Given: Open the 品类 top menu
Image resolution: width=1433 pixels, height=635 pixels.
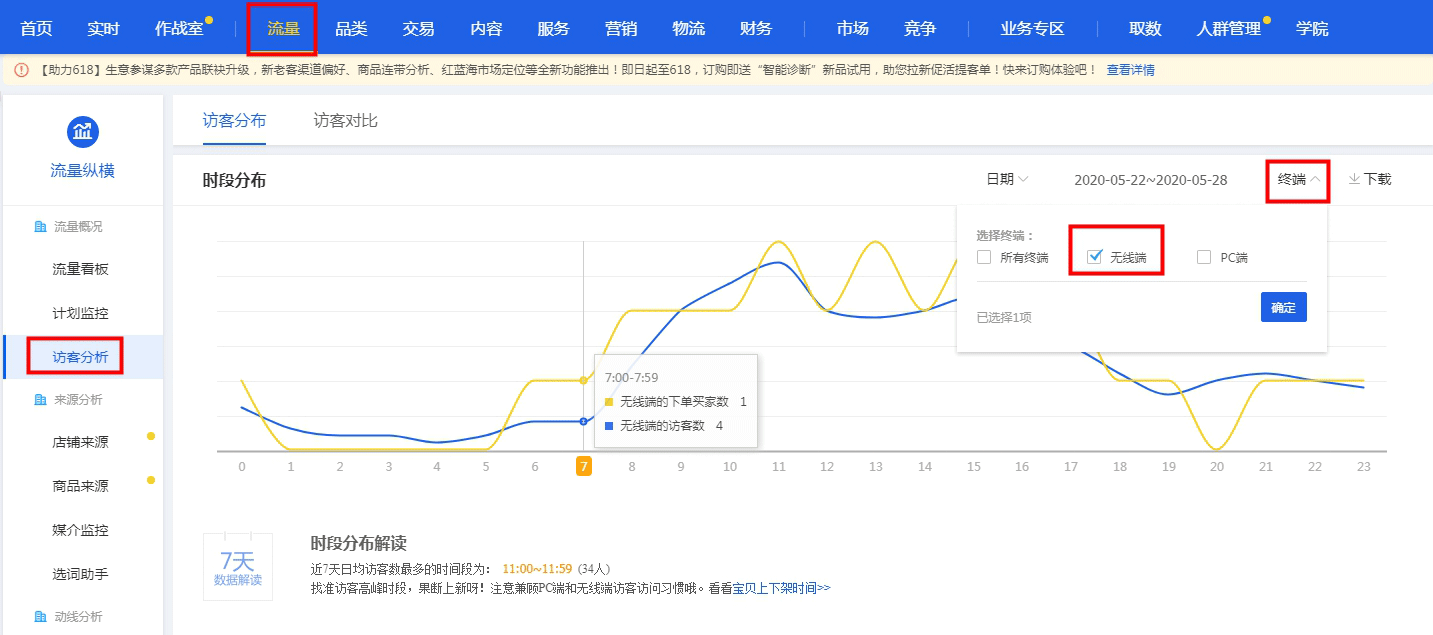Looking at the screenshot, I should click(351, 28).
